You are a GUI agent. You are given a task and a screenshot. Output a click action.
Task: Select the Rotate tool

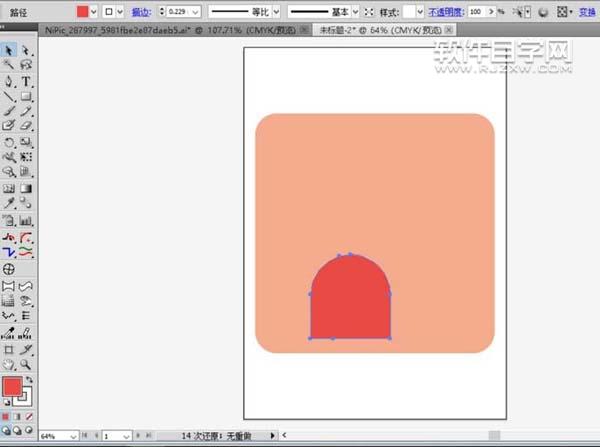click(9, 142)
